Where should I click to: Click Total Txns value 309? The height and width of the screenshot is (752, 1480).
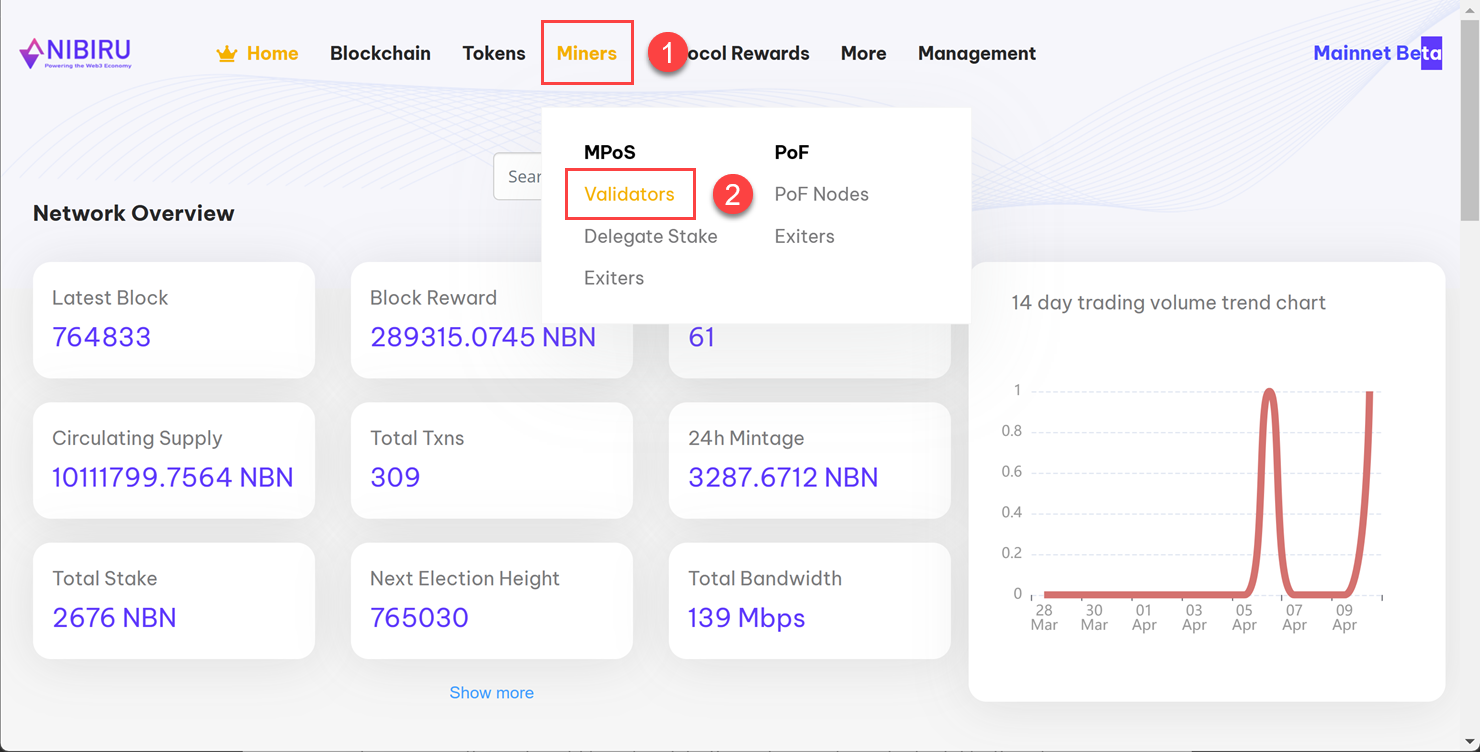395,477
